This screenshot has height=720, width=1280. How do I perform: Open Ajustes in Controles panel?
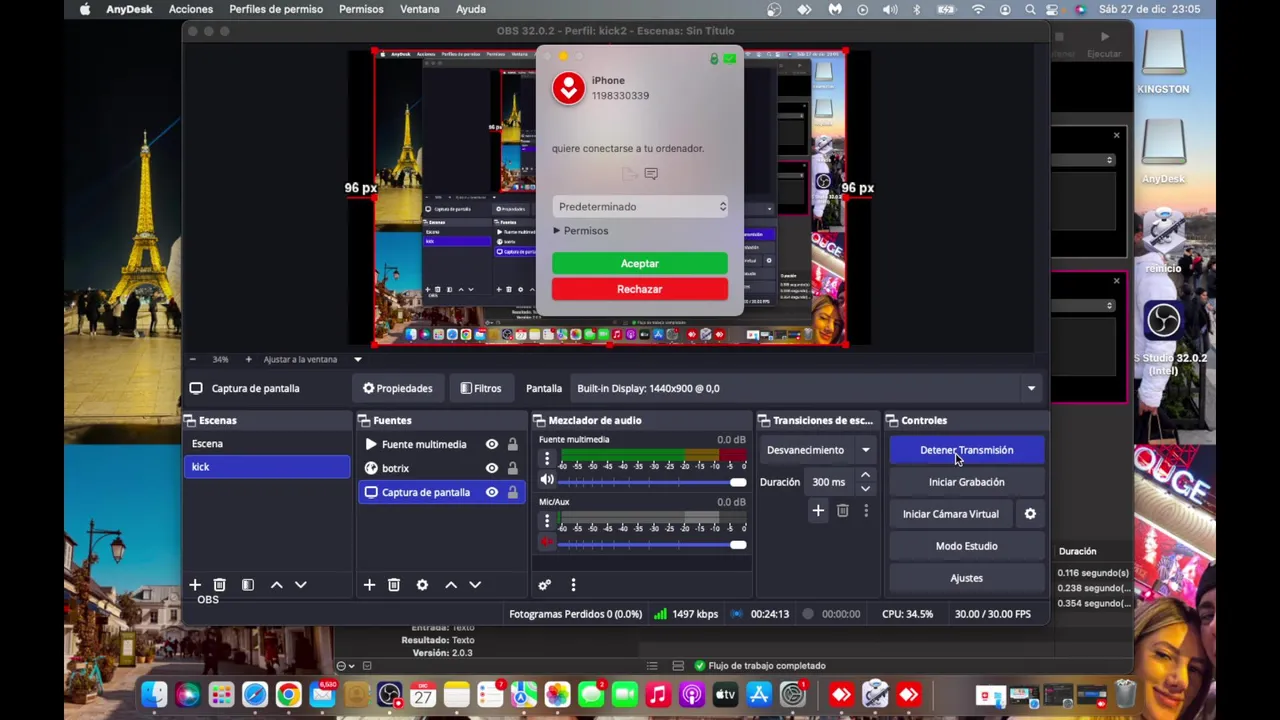coord(966,578)
